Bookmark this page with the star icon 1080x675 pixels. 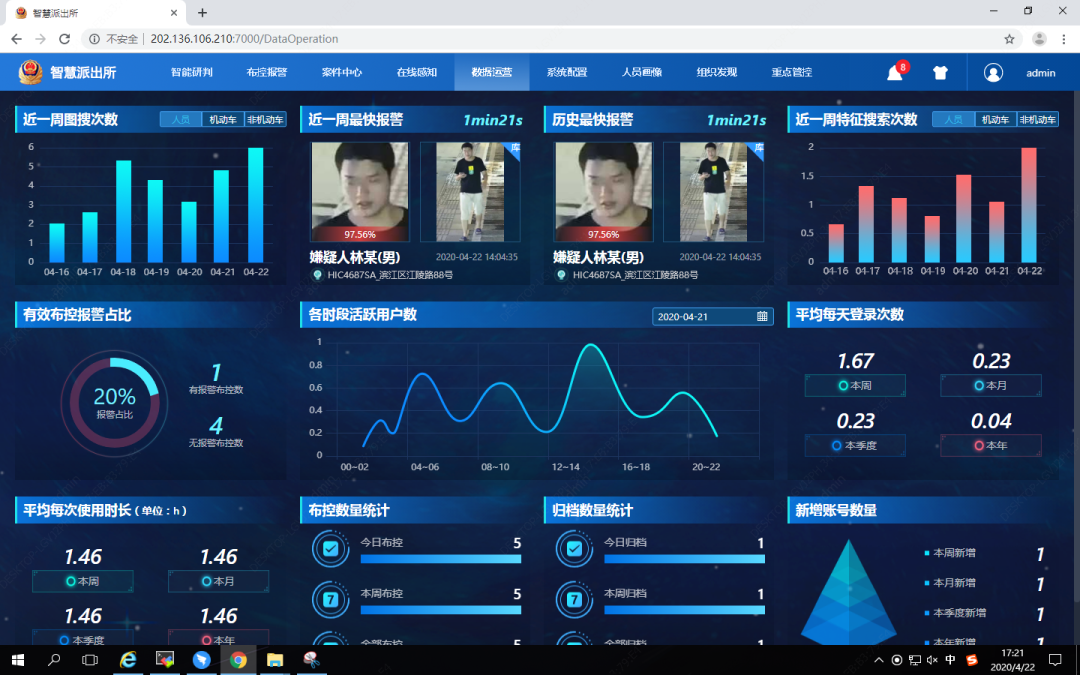[x=1009, y=39]
